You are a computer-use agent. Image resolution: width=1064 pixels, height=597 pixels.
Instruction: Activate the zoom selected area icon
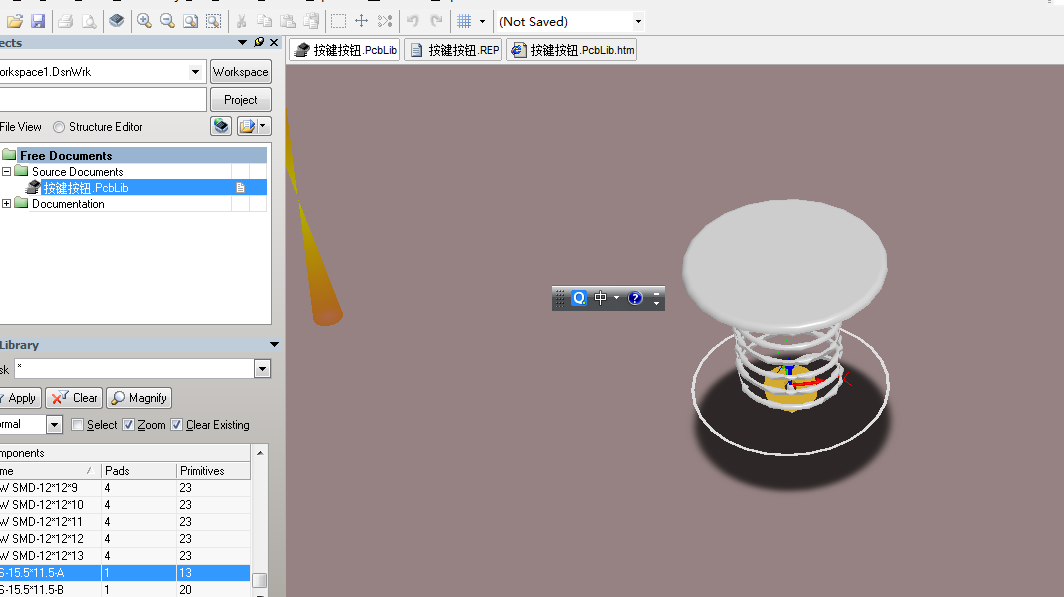(214, 21)
